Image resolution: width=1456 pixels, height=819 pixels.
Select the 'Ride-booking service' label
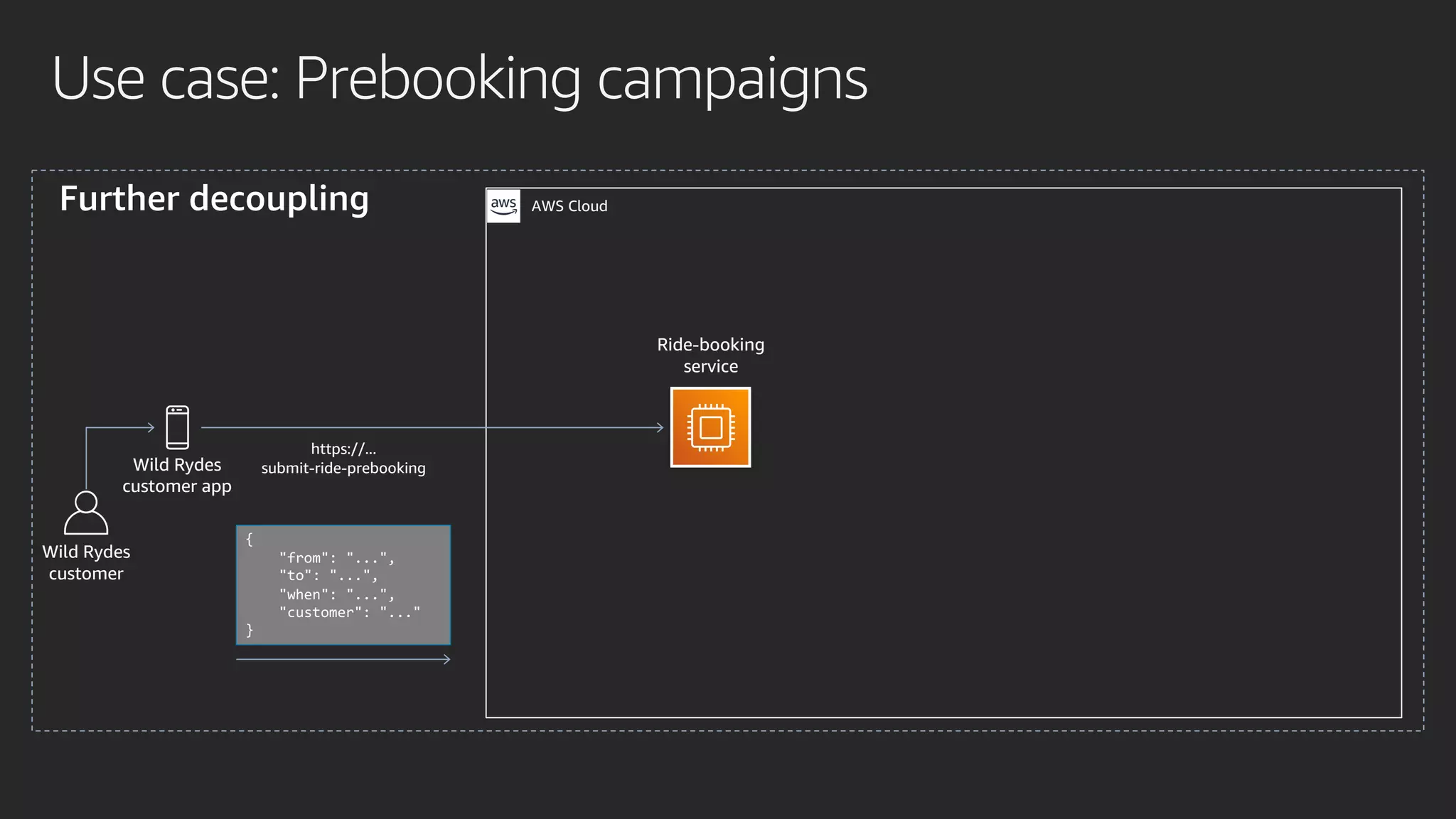pyautogui.click(x=710, y=355)
